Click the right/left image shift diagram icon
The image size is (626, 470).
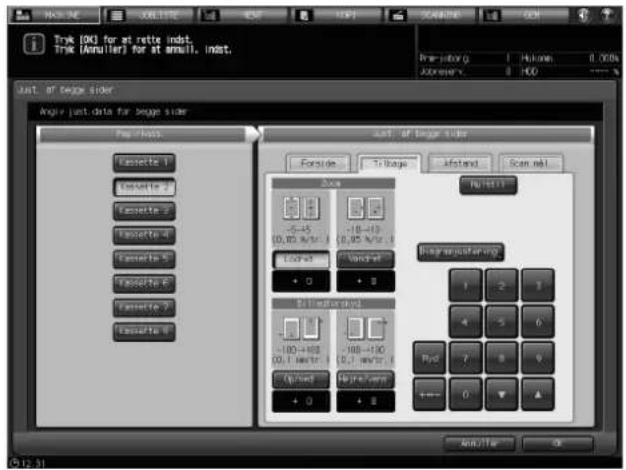(x=365, y=329)
